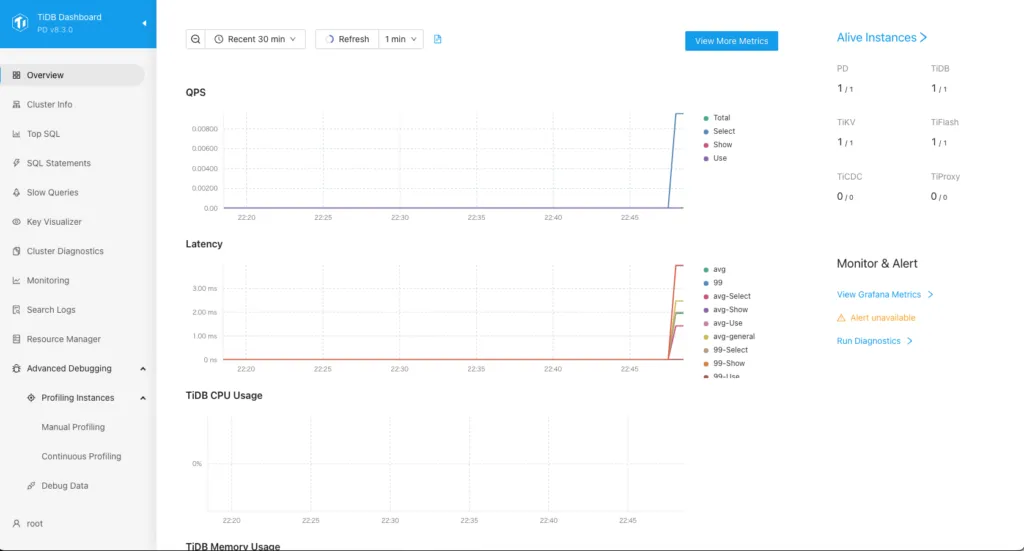Select Manual Profiling in the sidebar
This screenshot has width=1024, height=551.
[x=73, y=427]
